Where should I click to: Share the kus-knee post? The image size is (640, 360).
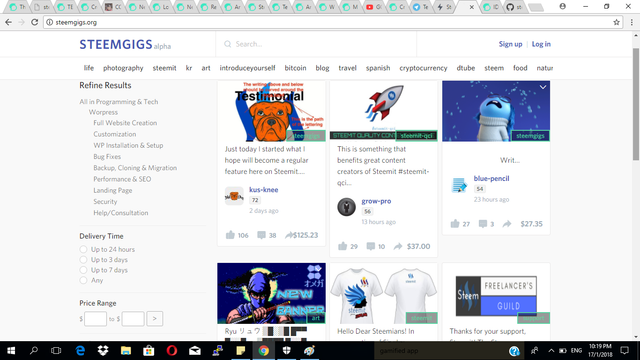coord(289,235)
